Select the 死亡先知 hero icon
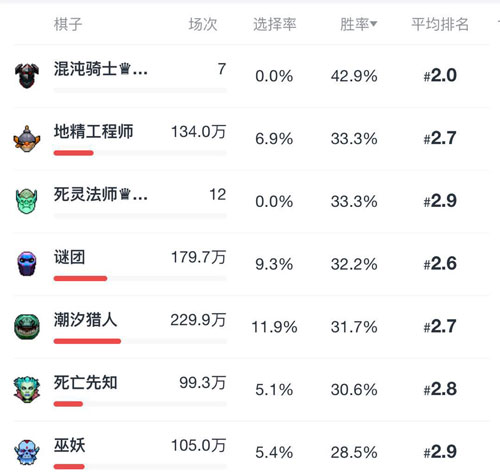This screenshot has width=500, height=475. pyautogui.click(x=27, y=389)
